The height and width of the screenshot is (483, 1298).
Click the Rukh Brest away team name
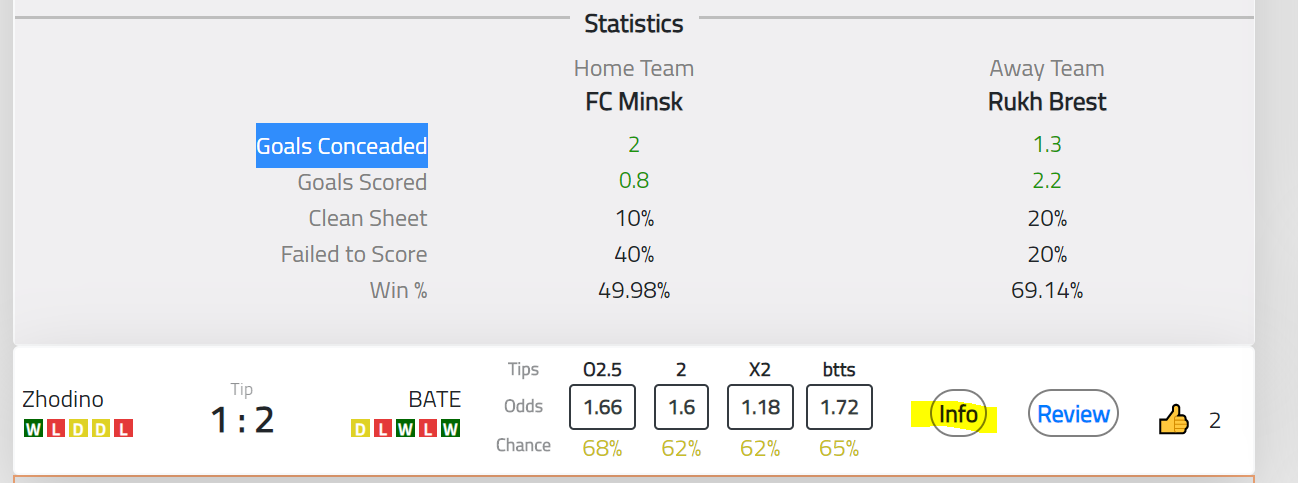[1047, 102]
